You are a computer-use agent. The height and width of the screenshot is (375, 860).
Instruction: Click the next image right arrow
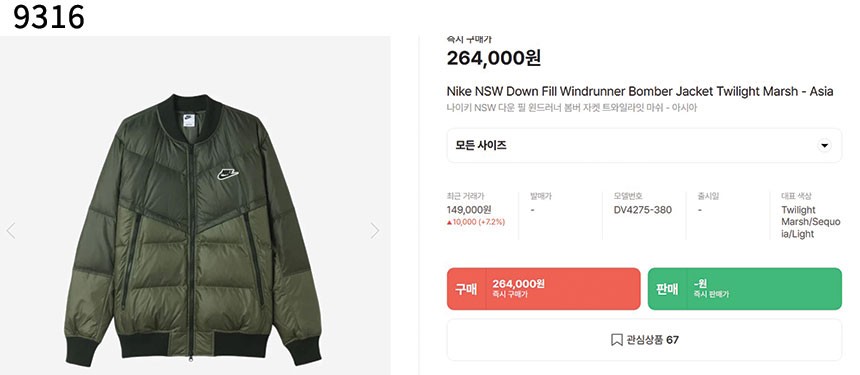(374, 231)
